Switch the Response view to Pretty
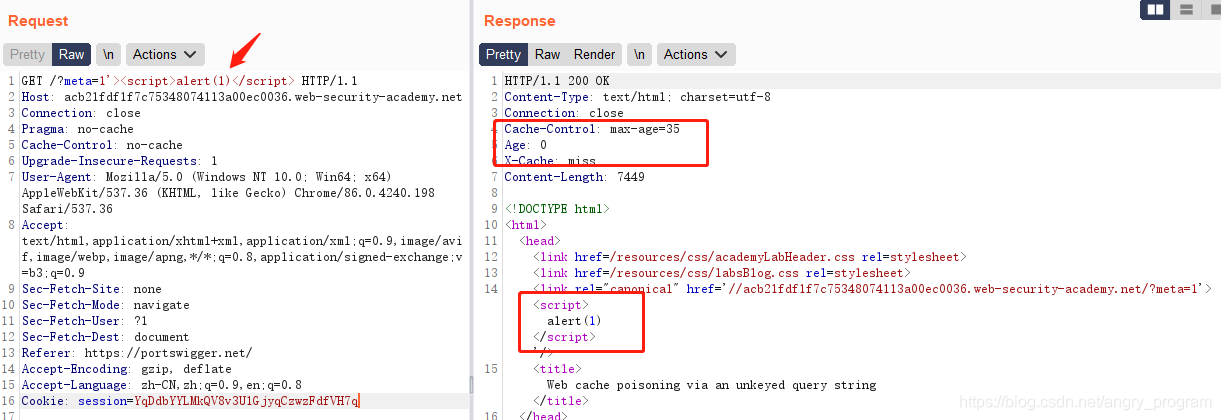The width and height of the screenshot is (1221, 420). pyautogui.click(x=503, y=55)
